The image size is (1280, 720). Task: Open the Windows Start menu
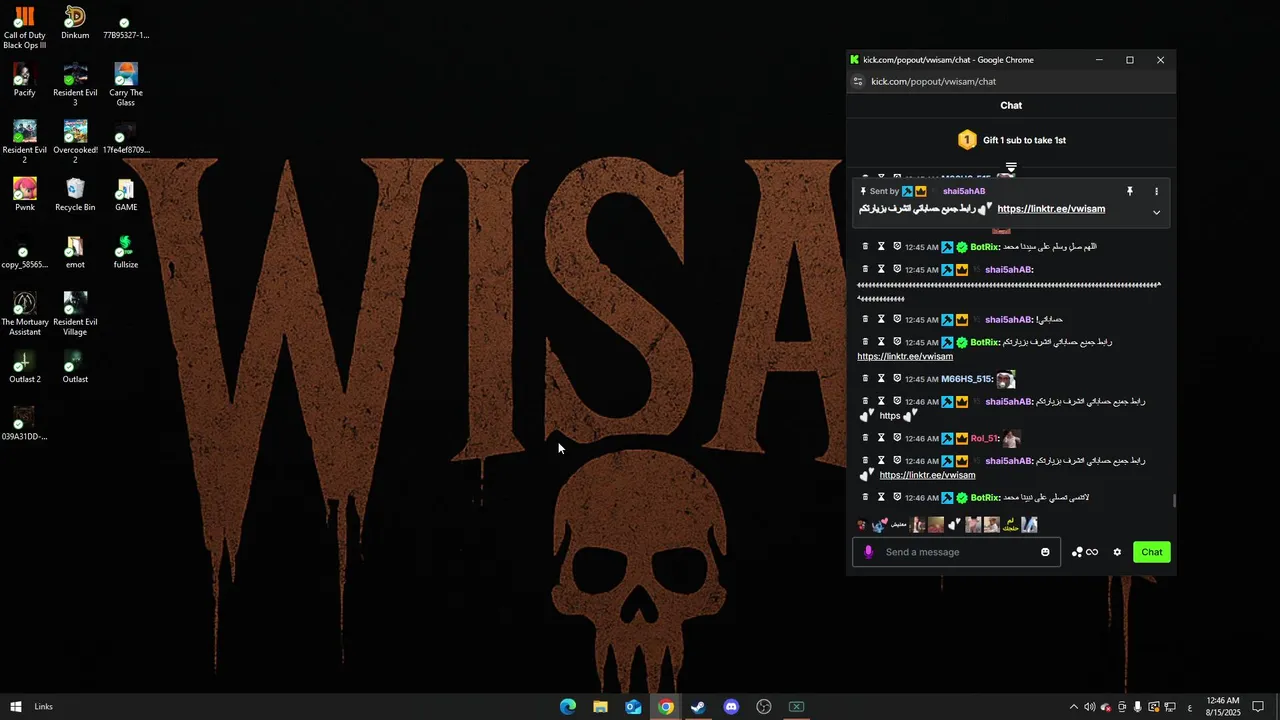point(15,707)
